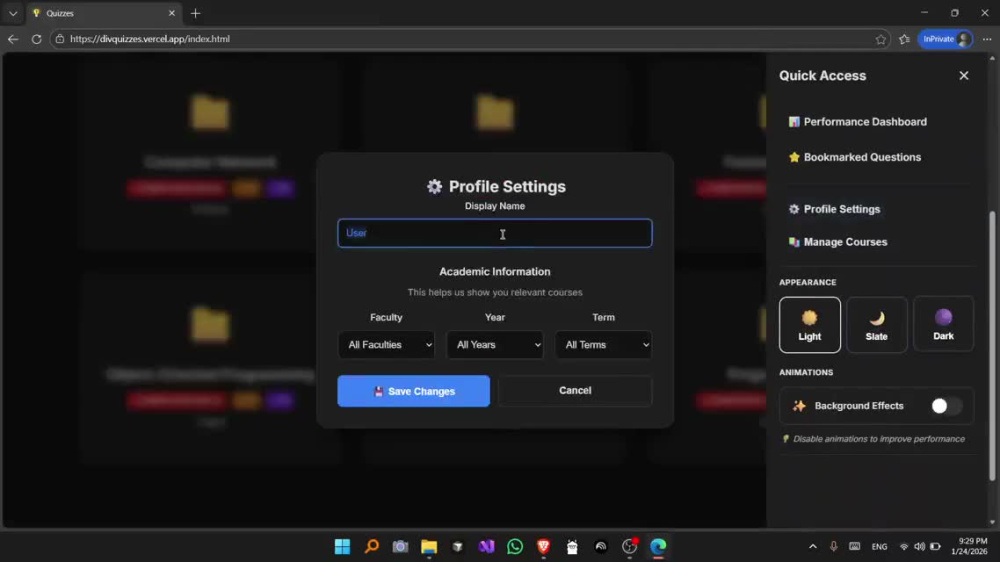This screenshot has width=1000, height=562.
Task: Click the taskbar clock and date
Action: 969,546
